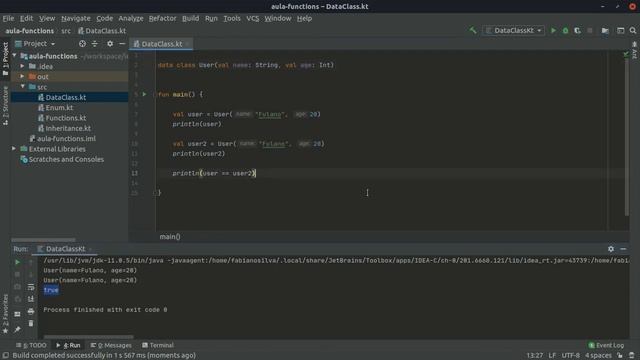
Task: Clear all console output with trash icon
Action: [x=31, y=324]
